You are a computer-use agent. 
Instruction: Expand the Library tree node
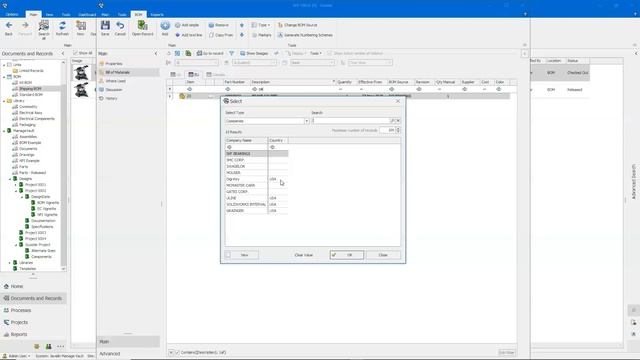[4, 101]
